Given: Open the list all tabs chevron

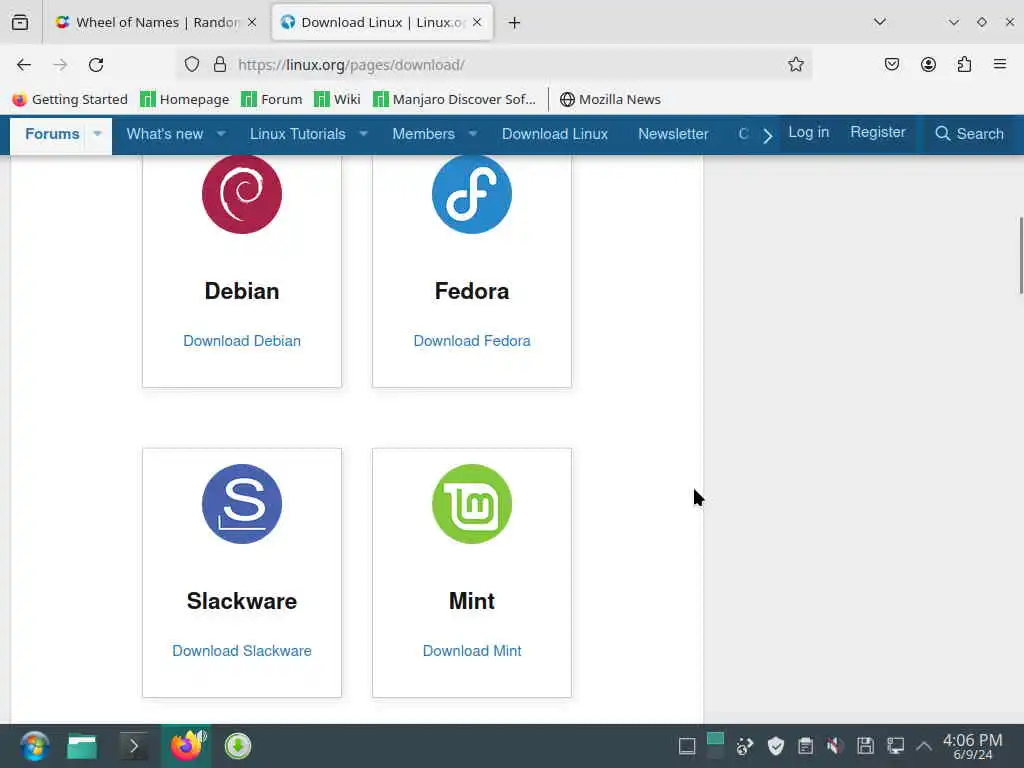Looking at the screenshot, I should 880,22.
